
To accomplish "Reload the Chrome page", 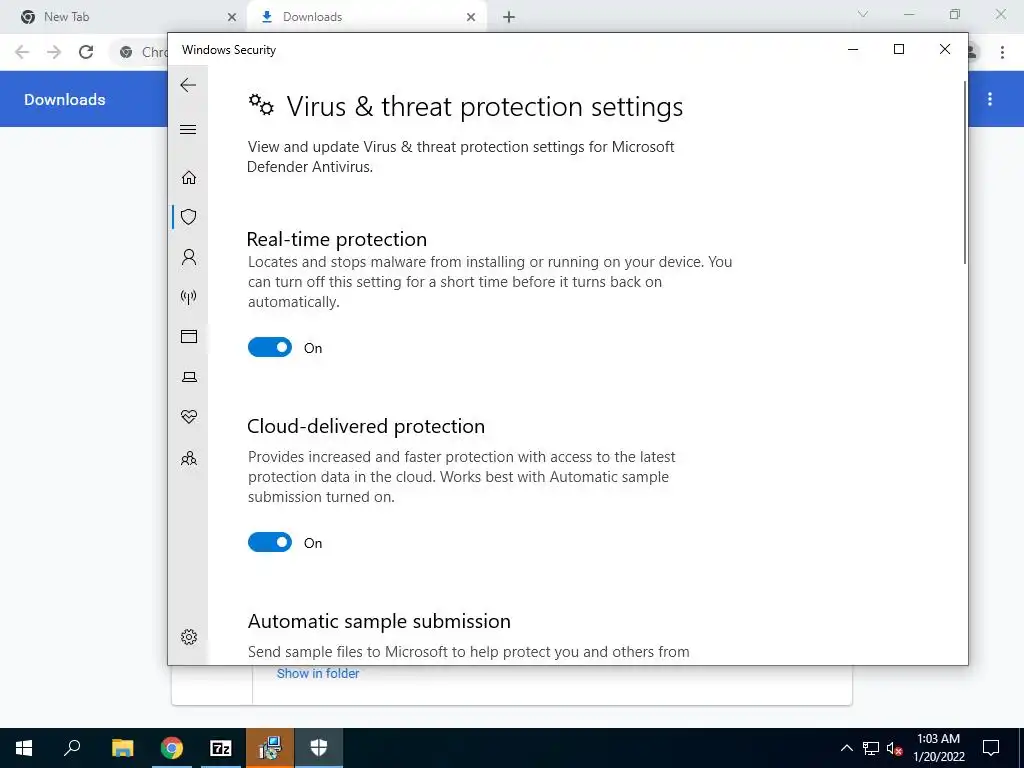I will tap(86, 52).
